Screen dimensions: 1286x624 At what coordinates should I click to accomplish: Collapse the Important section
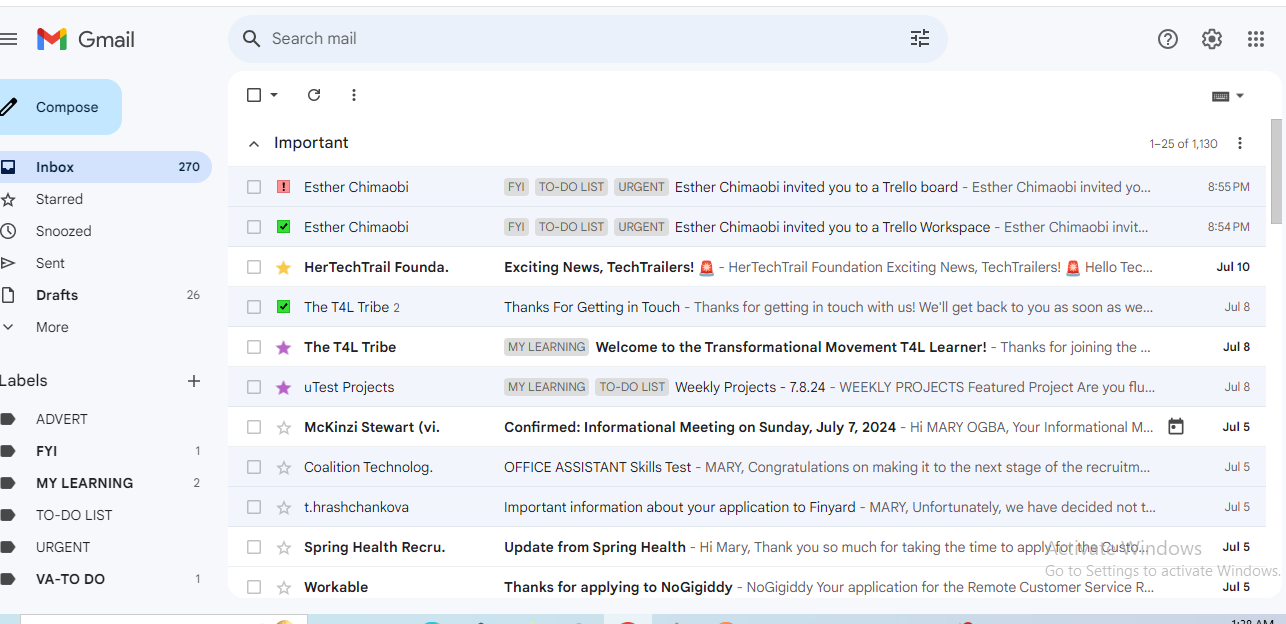(x=254, y=144)
